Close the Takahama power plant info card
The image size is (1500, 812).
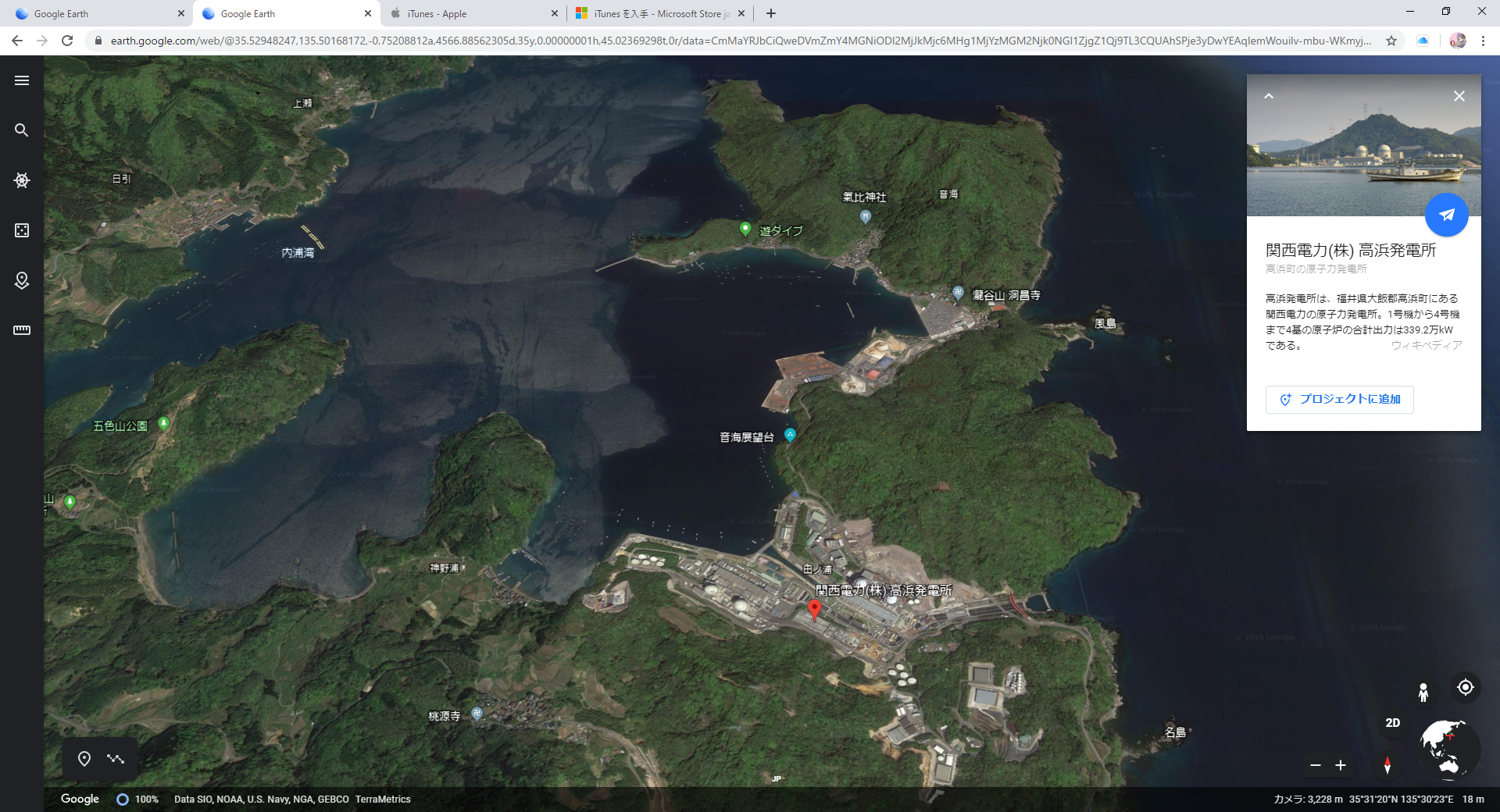click(x=1459, y=96)
